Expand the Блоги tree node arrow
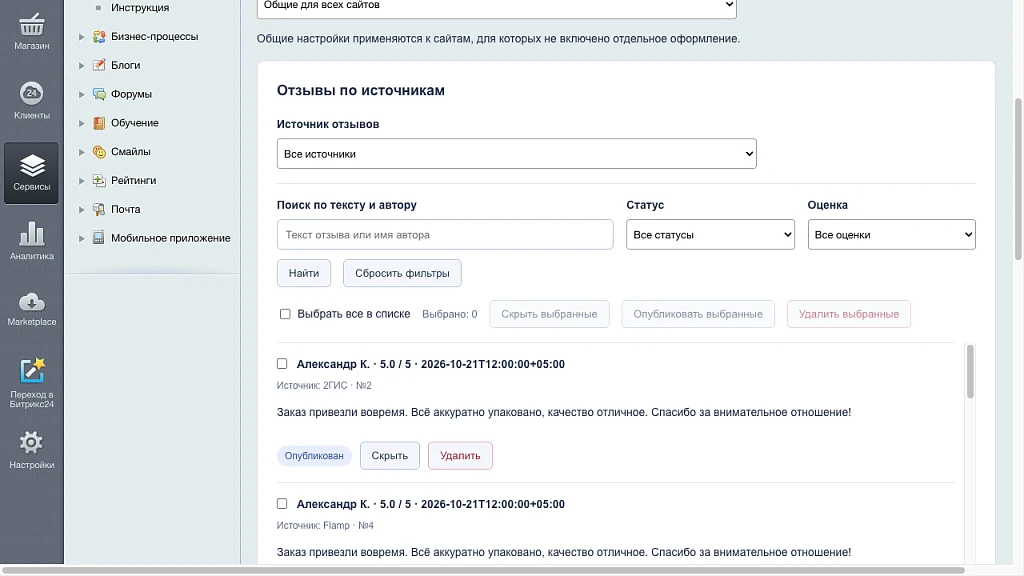This screenshot has height=576, width=1024. (x=82, y=65)
